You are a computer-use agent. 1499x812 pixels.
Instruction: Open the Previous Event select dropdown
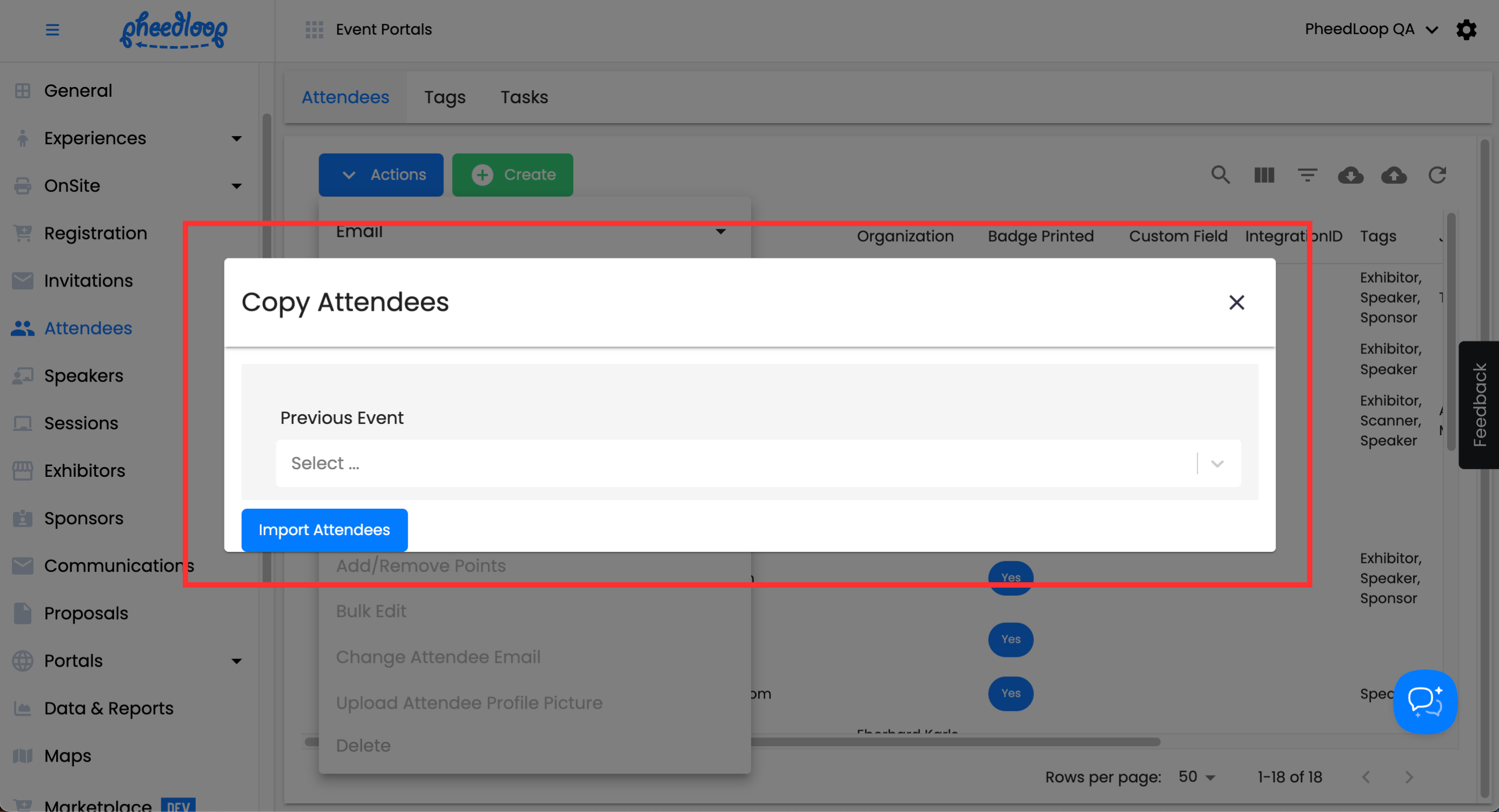coord(758,463)
